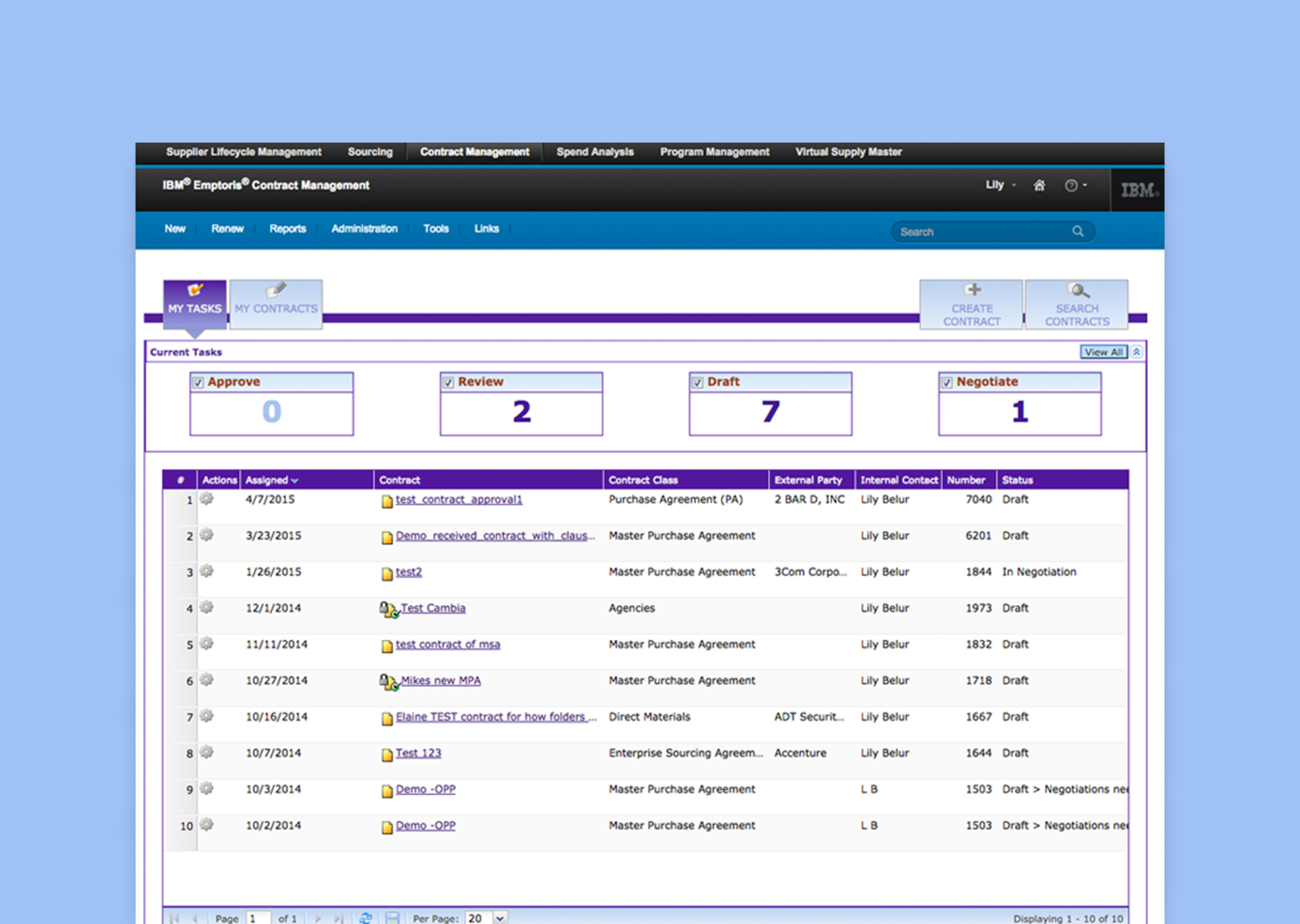Toggle the Review checkbox

(x=449, y=382)
